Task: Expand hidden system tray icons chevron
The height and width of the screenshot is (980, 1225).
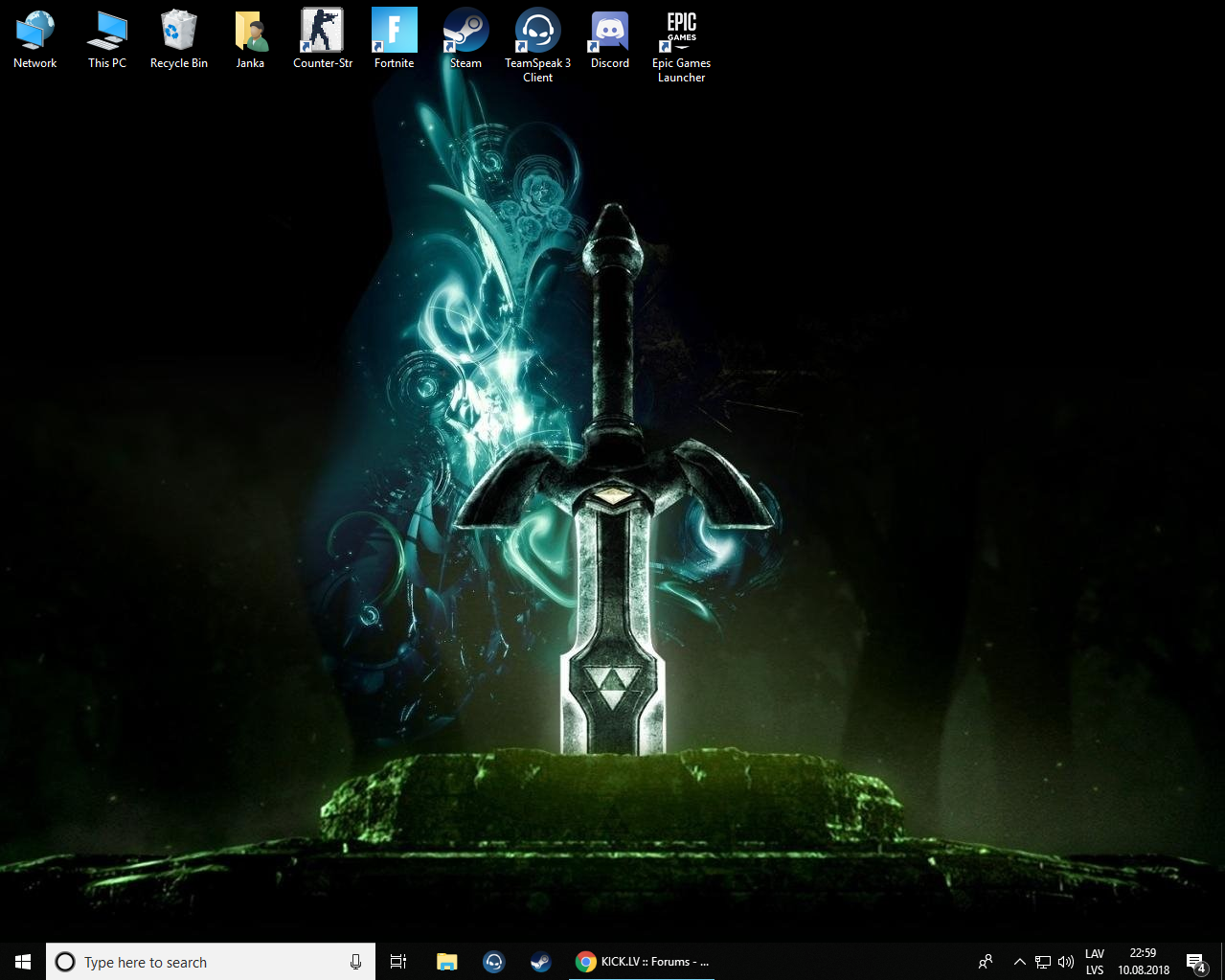Action: coord(1020,962)
